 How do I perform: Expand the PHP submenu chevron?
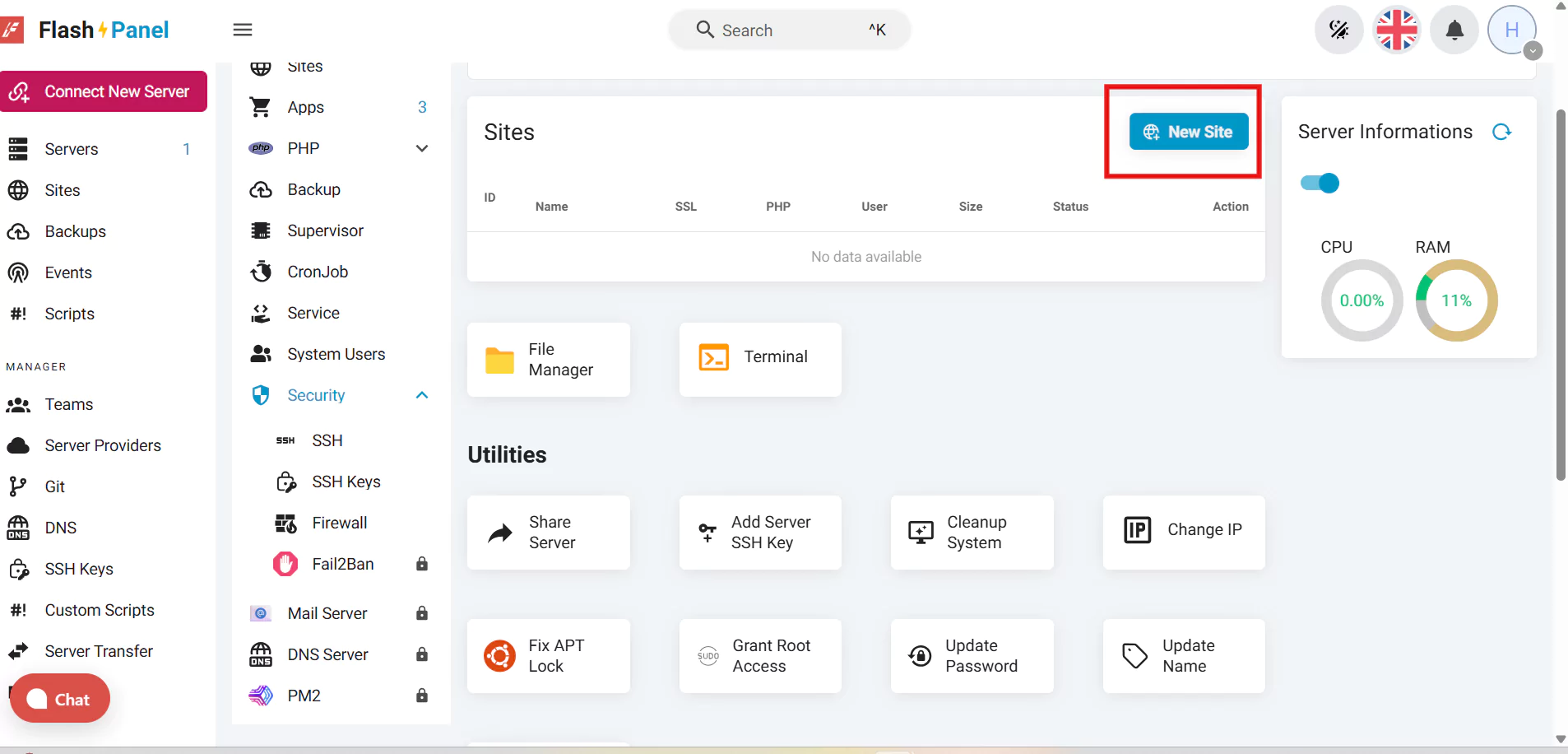pyautogui.click(x=422, y=149)
